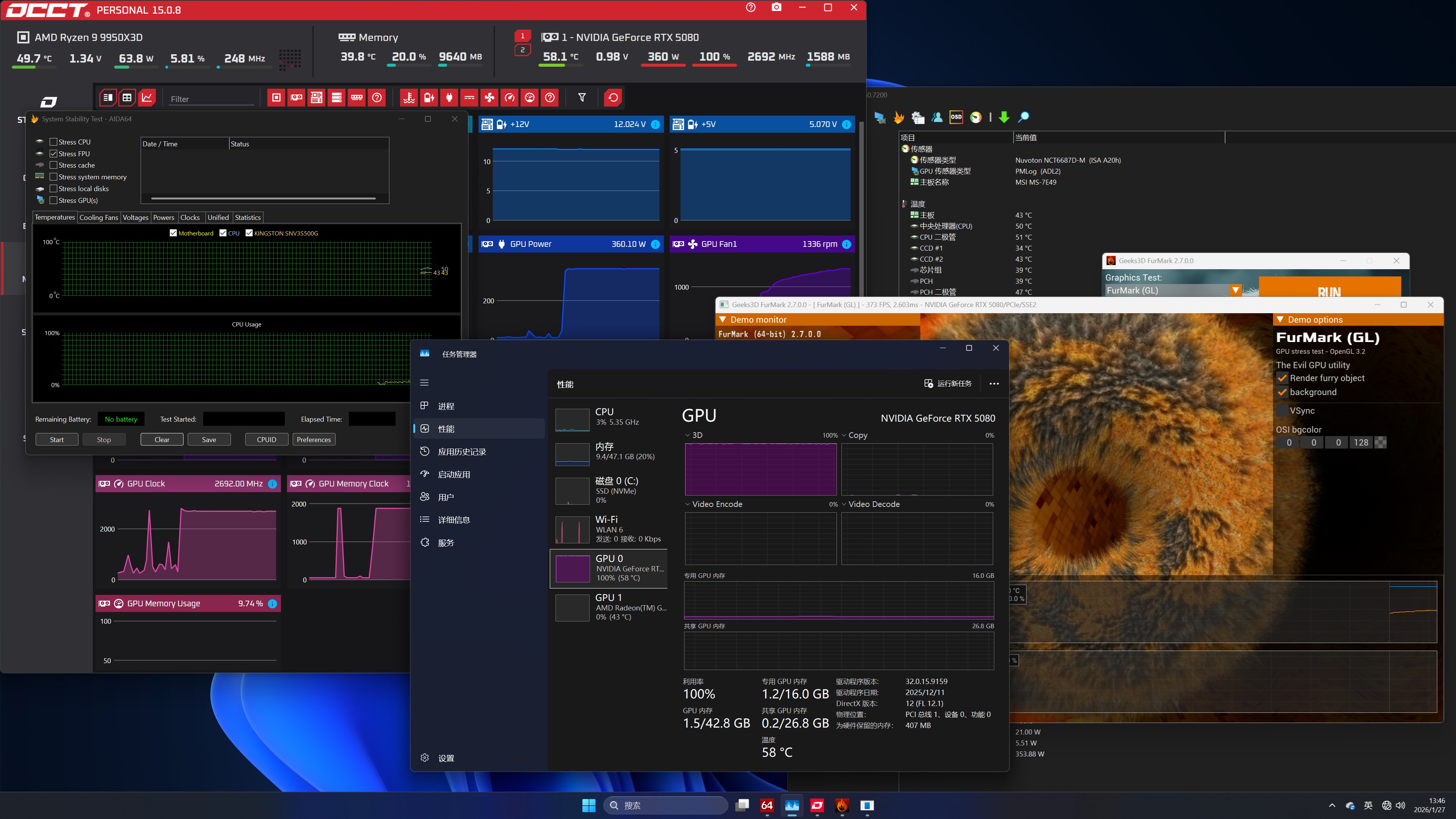The height and width of the screenshot is (819, 1456).
Task: Open Task Manager hamburger navigation menu
Action: click(425, 383)
